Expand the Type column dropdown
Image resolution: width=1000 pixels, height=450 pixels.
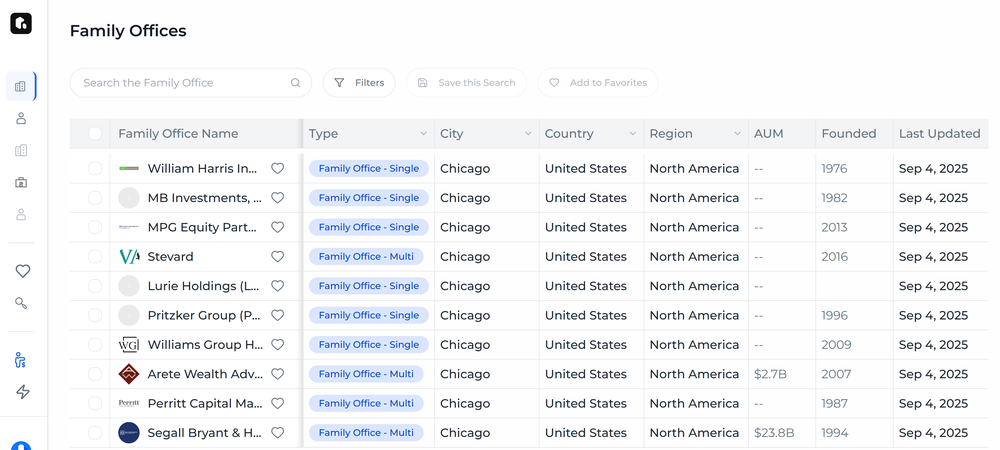pyautogui.click(x=423, y=134)
